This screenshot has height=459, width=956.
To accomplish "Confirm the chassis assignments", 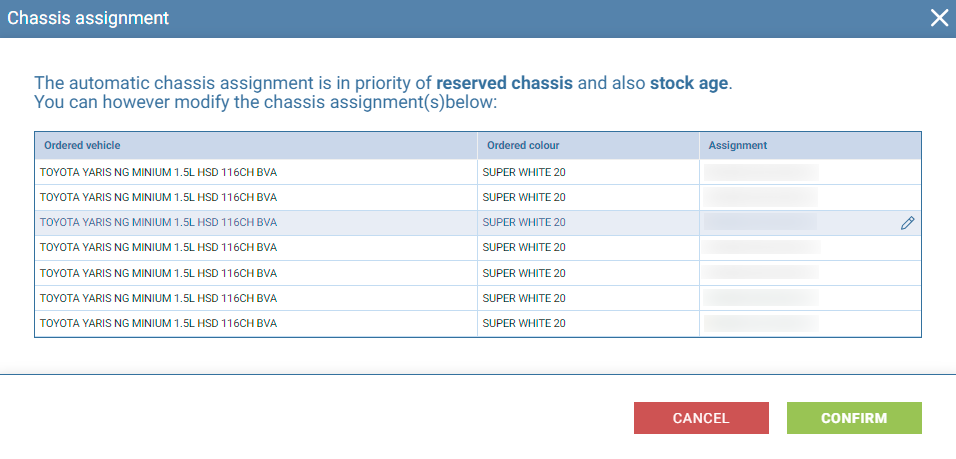I will click(x=854, y=418).
